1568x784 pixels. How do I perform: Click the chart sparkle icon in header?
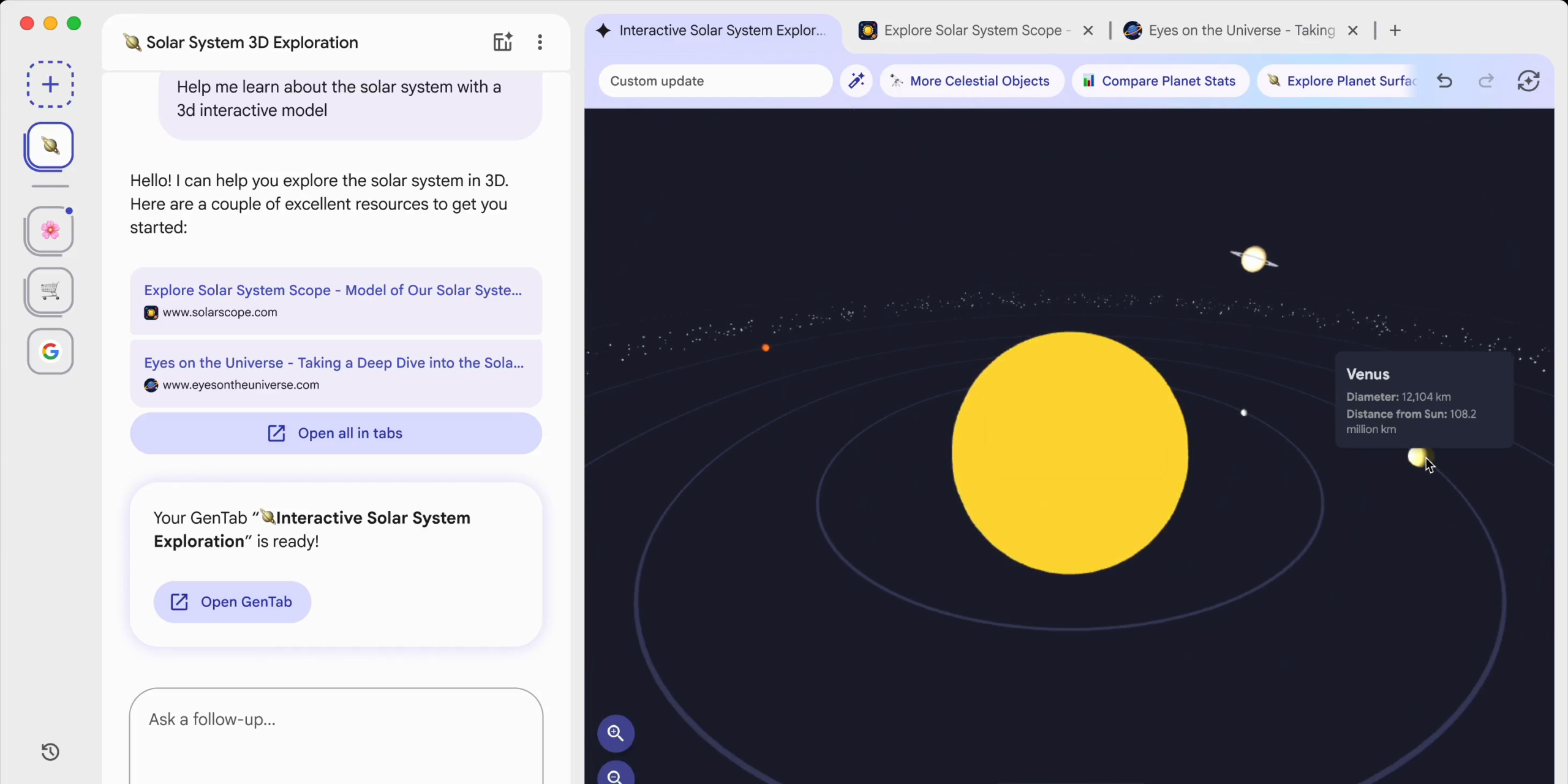tap(502, 42)
